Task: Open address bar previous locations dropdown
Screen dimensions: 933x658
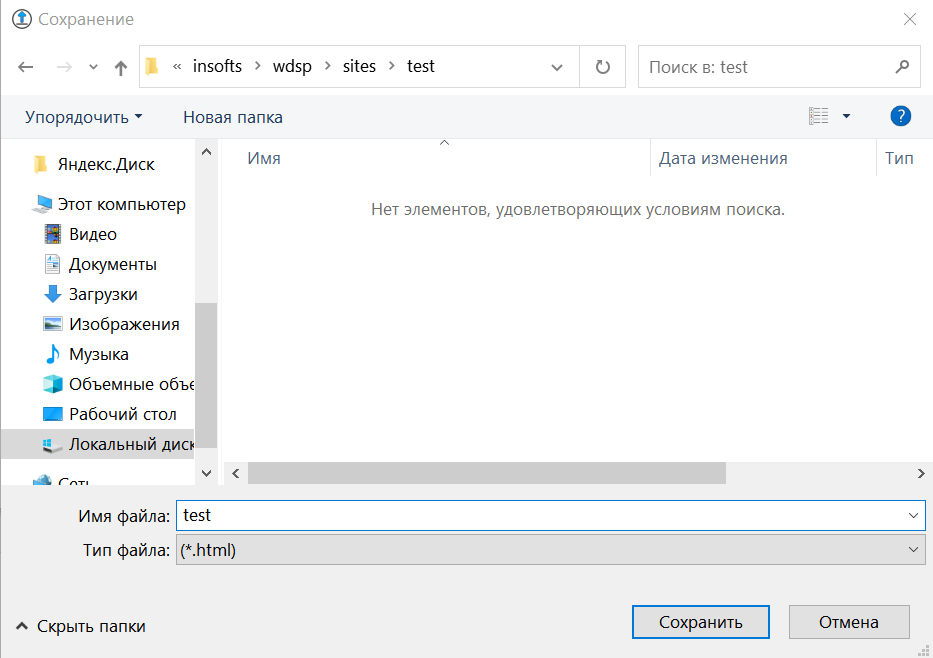Action: [557, 67]
